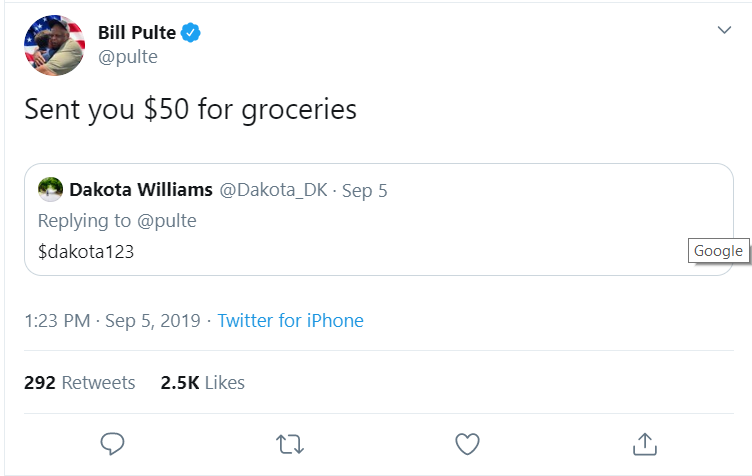Open the quoted tweet text $dakota123
Image resolution: width=752 pixels, height=476 pixels.
point(86,253)
